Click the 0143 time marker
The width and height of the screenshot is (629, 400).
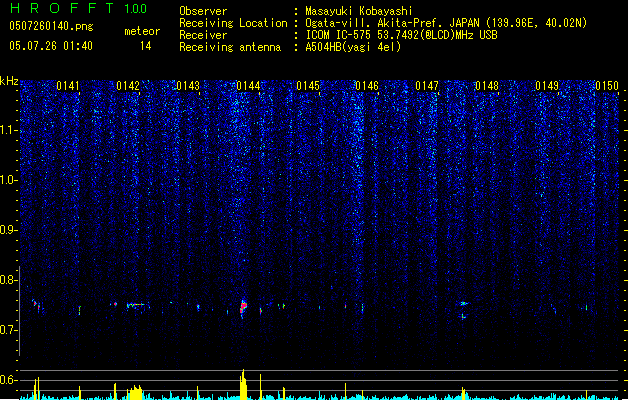click(x=188, y=86)
